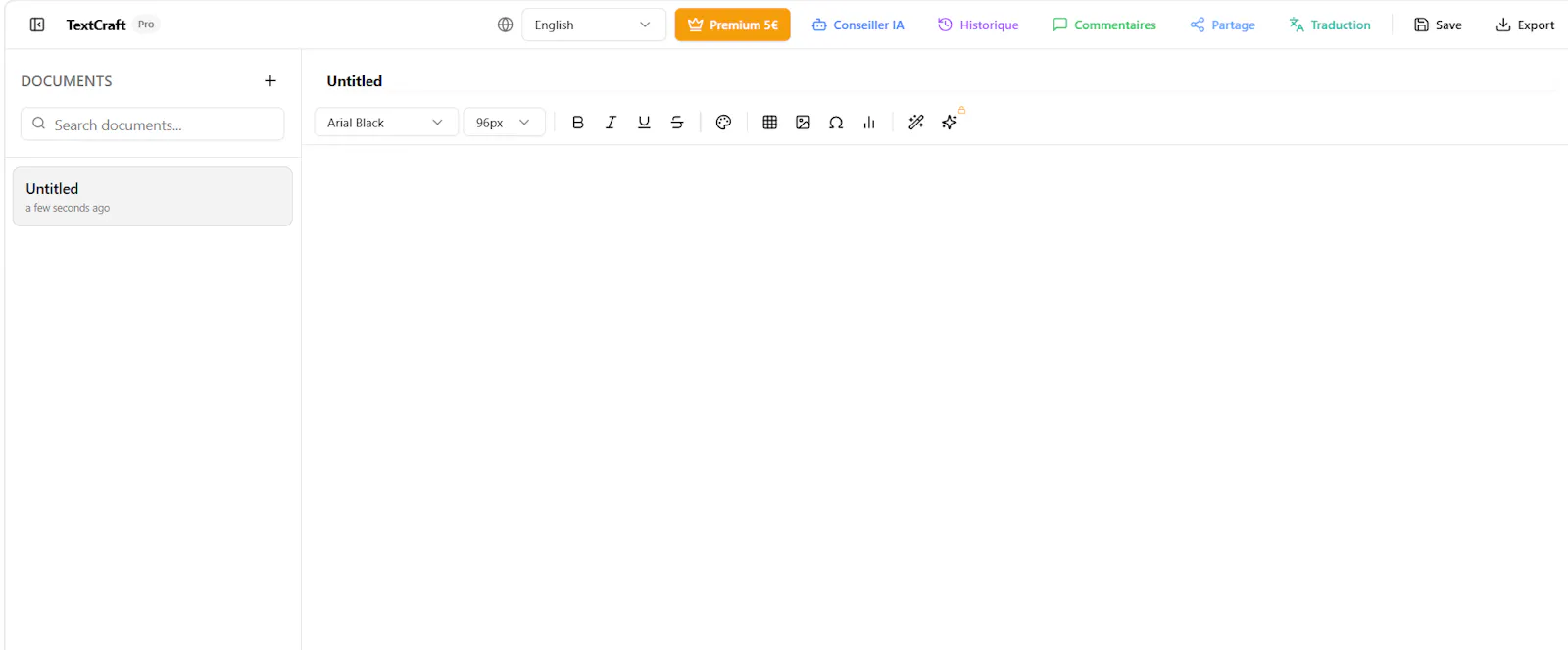Open the color palette picker
This screenshot has width=1568, height=650.
pos(724,123)
